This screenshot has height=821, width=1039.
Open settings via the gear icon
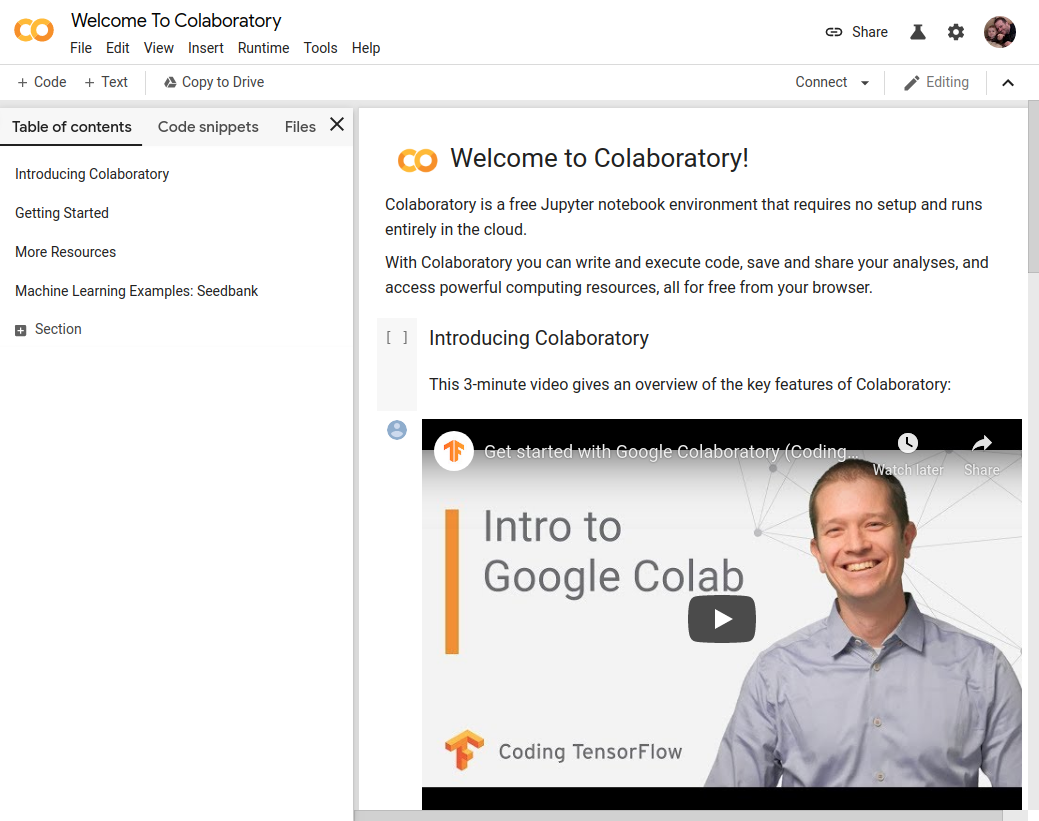(956, 32)
